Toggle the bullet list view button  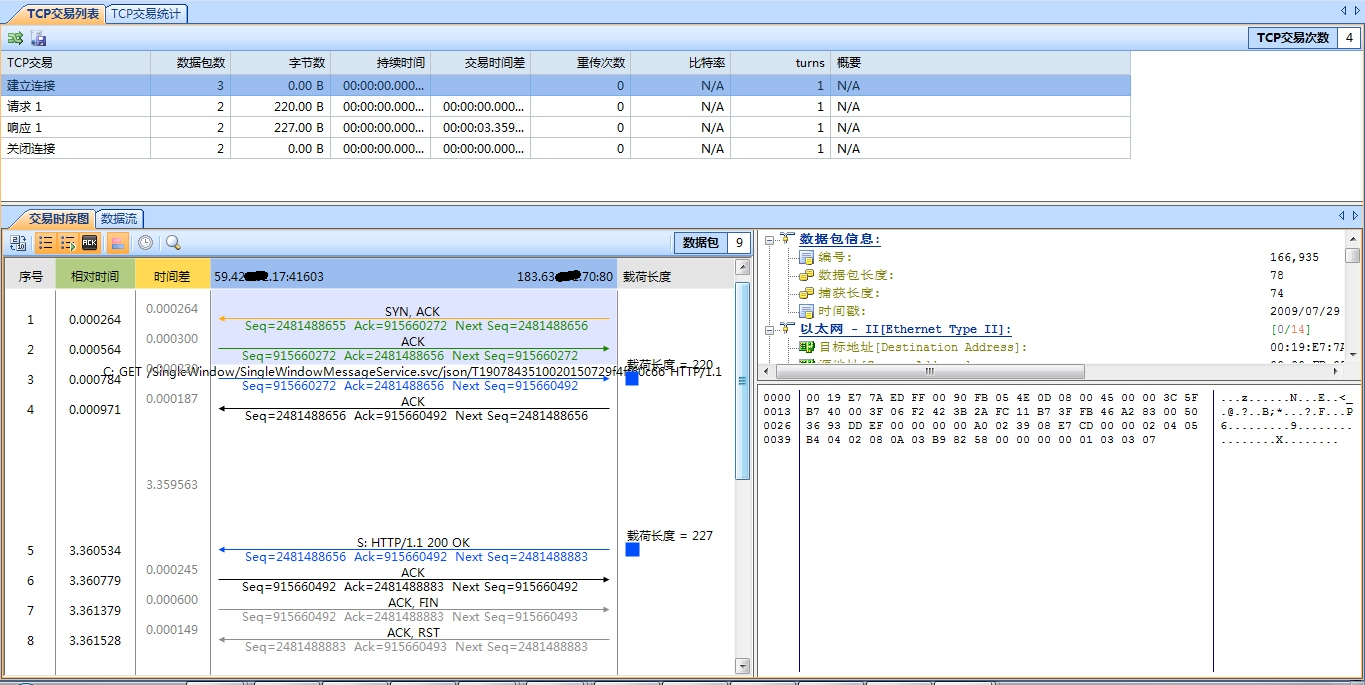(x=46, y=243)
